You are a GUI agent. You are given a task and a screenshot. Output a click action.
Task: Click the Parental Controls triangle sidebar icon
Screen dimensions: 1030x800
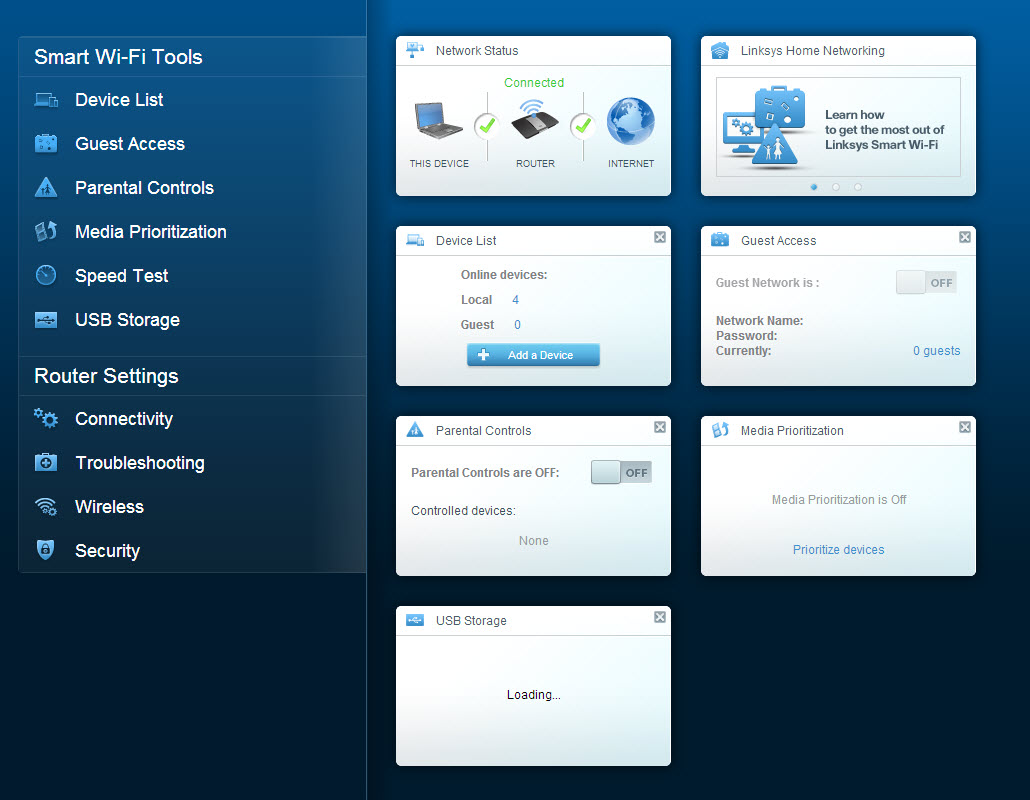(46, 188)
